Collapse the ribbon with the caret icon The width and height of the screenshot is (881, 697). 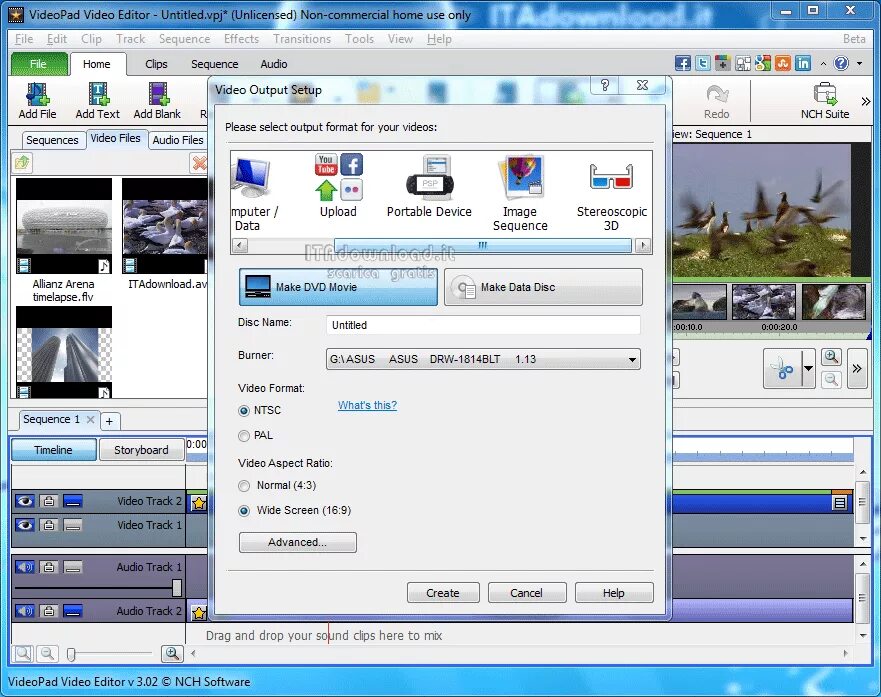(x=823, y=63)
